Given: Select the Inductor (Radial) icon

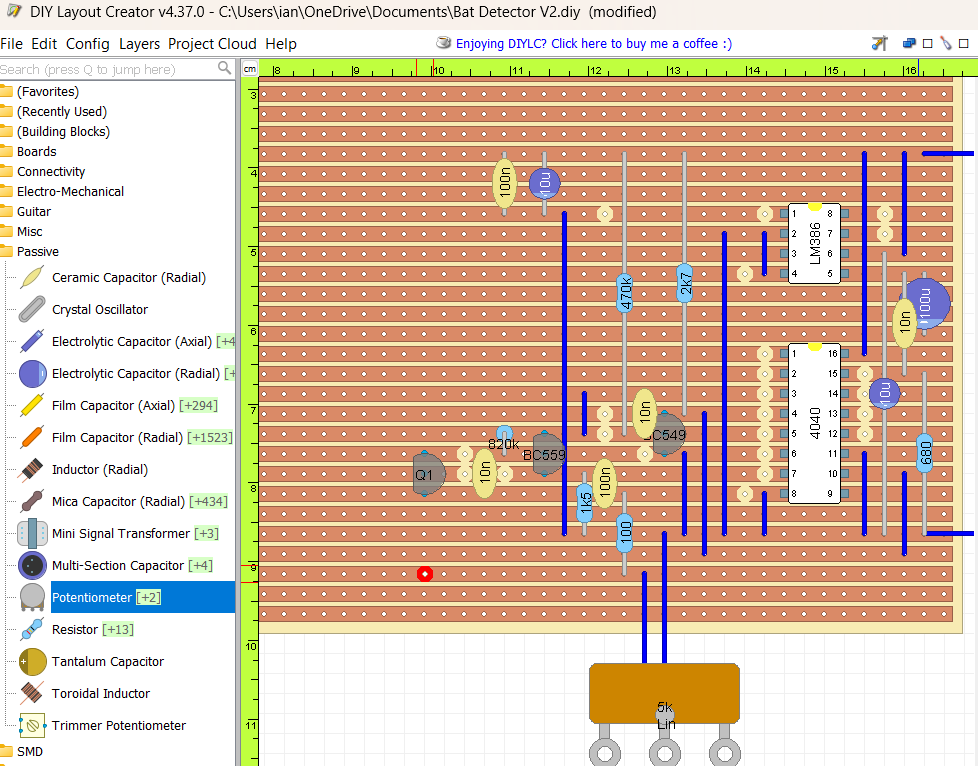Looking at the screenshot, I should [x=32, y=470].
